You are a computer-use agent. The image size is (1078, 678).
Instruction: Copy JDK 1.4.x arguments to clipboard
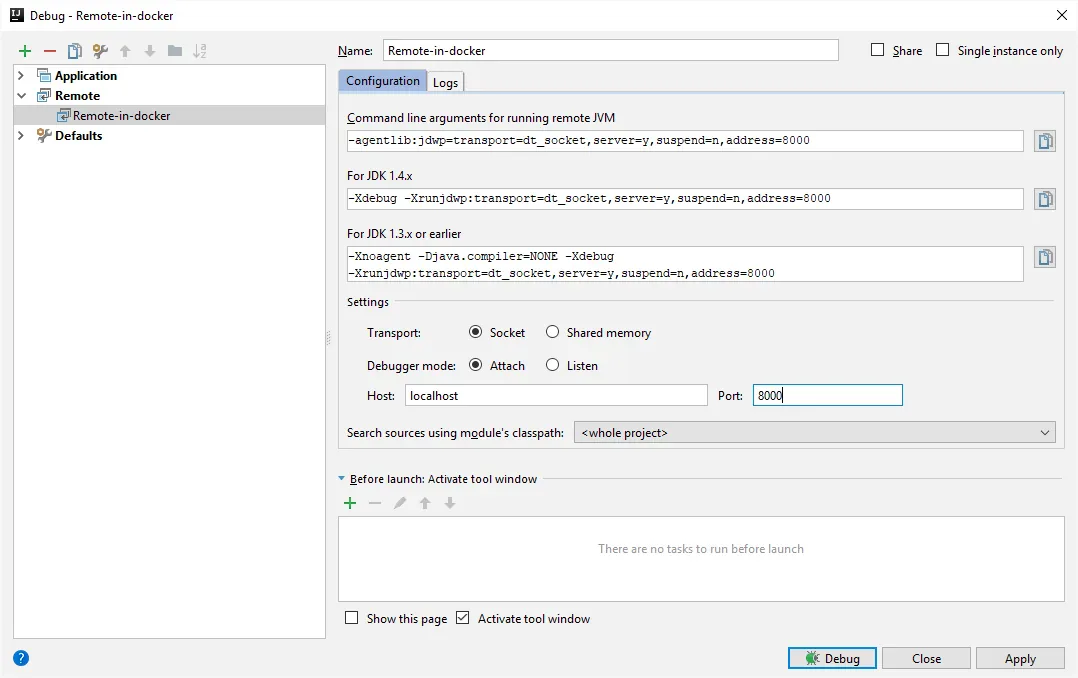point(1044,199)
